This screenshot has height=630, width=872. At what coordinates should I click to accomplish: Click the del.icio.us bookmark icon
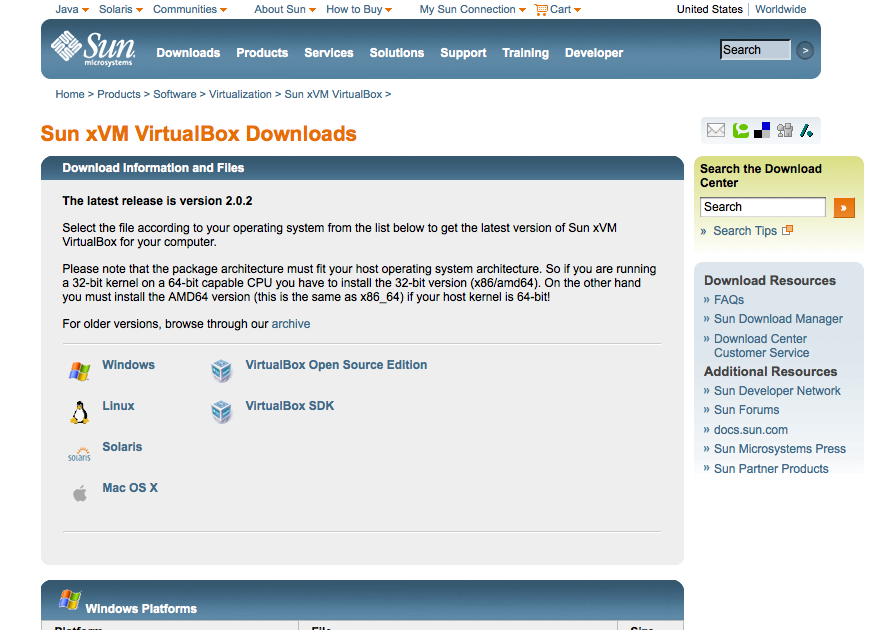[762, 131]
